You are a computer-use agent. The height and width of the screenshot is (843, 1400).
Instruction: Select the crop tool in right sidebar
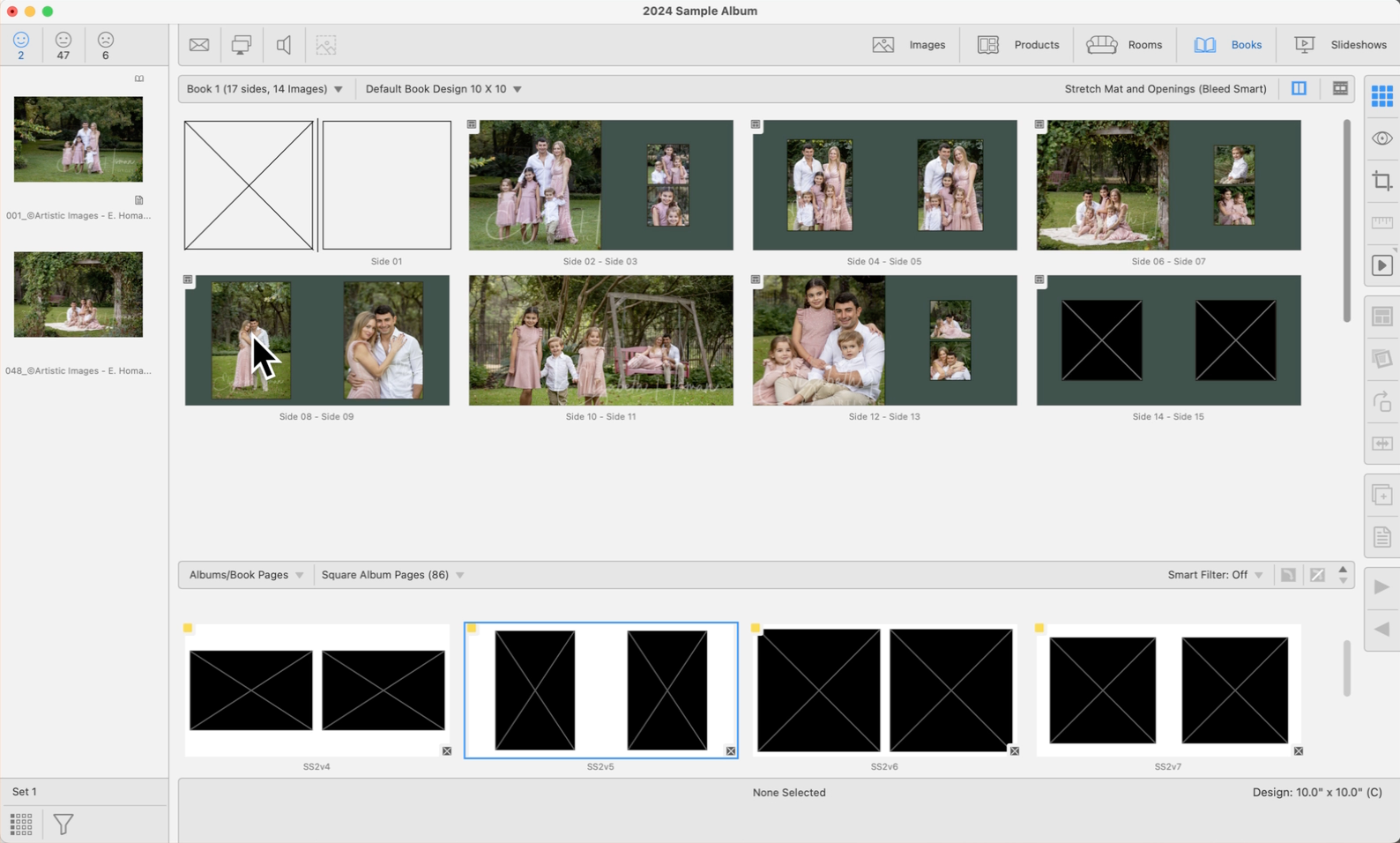pyautogui.click(x=1381, y=181)
